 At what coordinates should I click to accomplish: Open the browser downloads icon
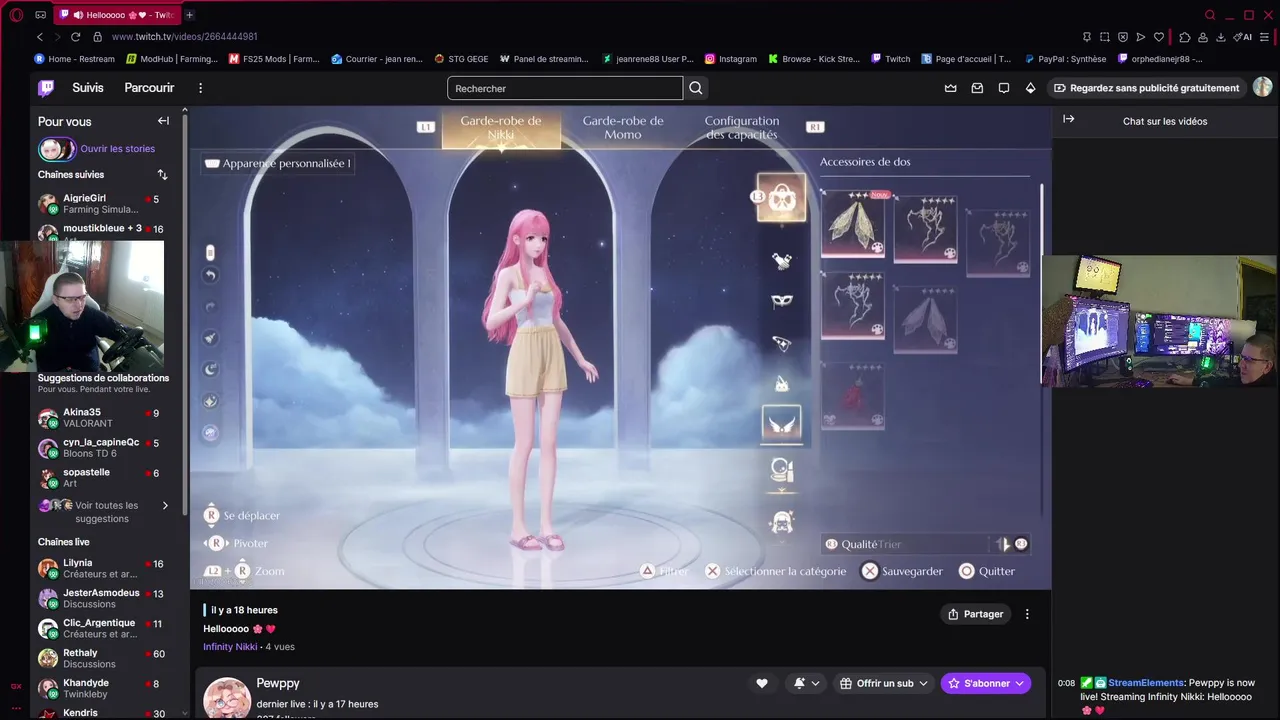pos(1220,37)
